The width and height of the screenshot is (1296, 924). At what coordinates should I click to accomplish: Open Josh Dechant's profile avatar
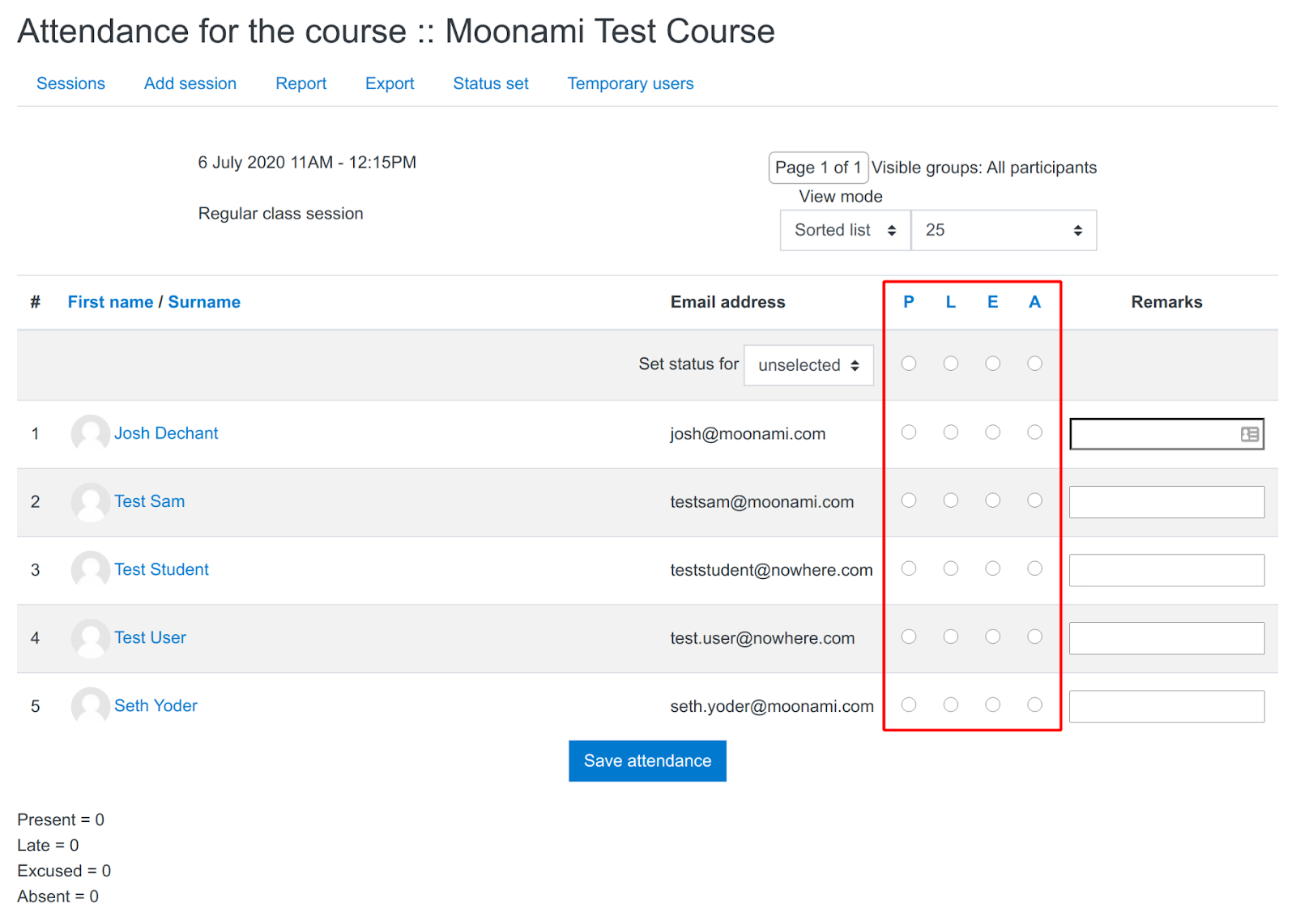(90, 433)
